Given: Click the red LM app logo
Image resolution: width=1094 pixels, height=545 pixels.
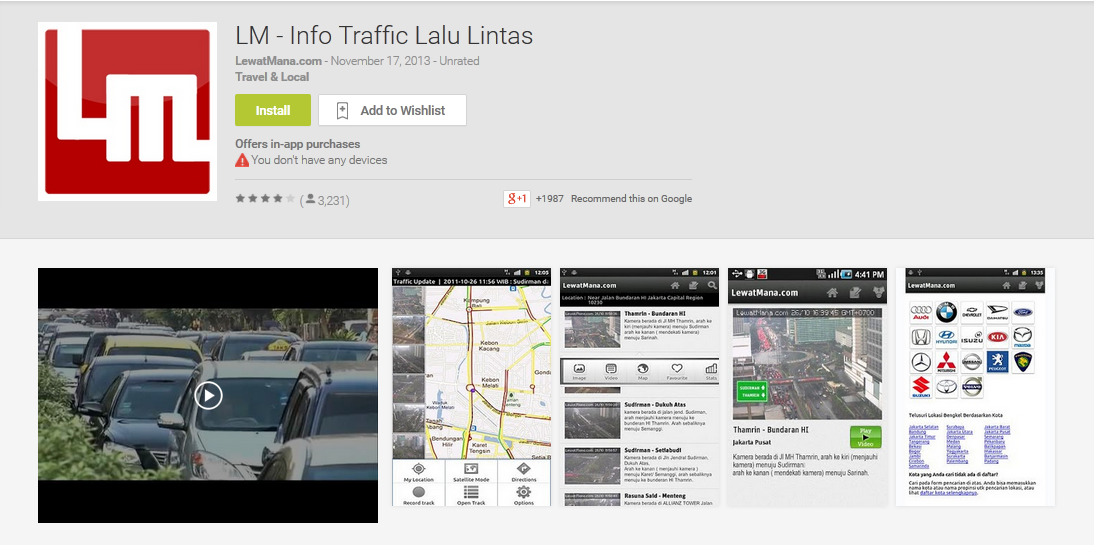Looking at the screenshot, I should pyautogui.click(x=128, y=112).
